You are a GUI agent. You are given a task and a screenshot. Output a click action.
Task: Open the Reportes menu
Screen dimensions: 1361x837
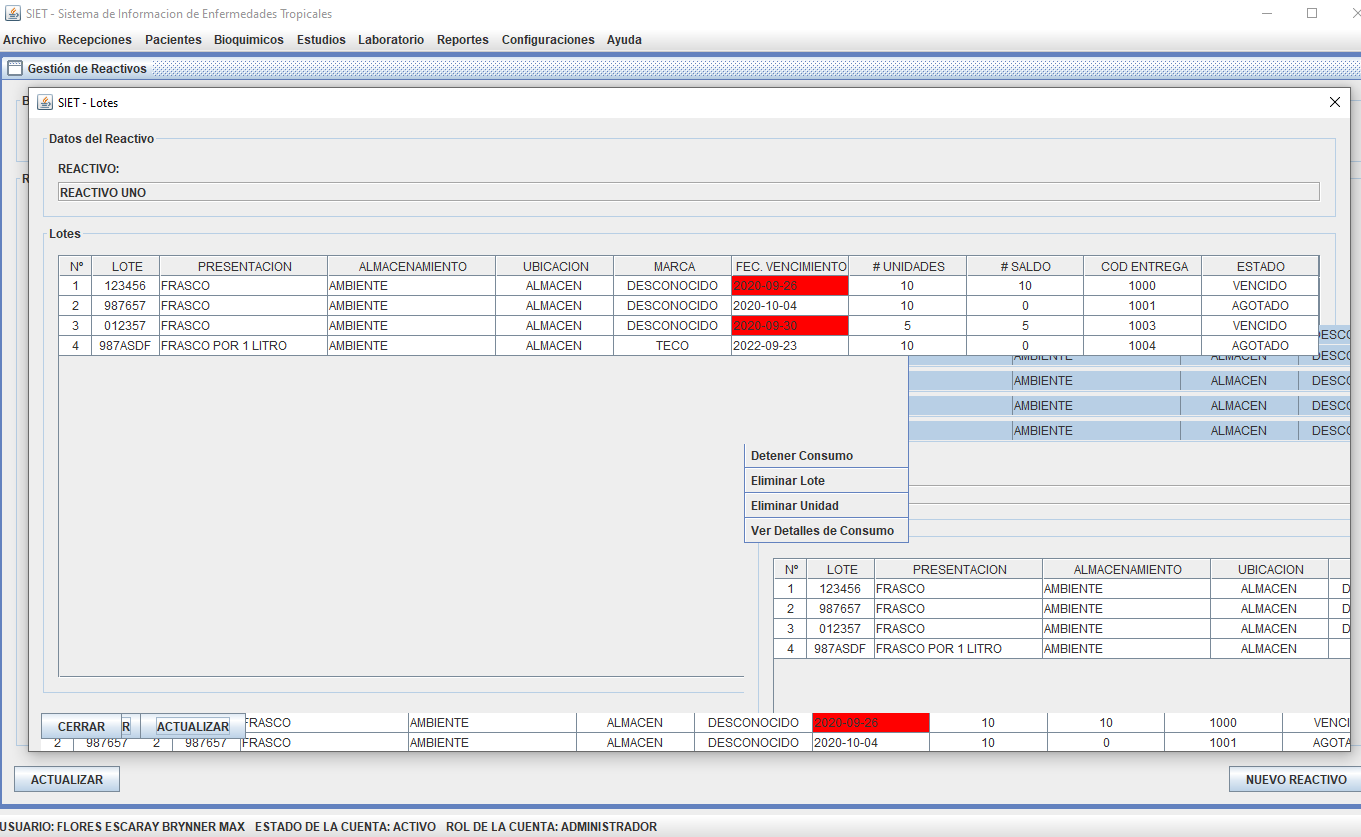click(x=463, y=40)
